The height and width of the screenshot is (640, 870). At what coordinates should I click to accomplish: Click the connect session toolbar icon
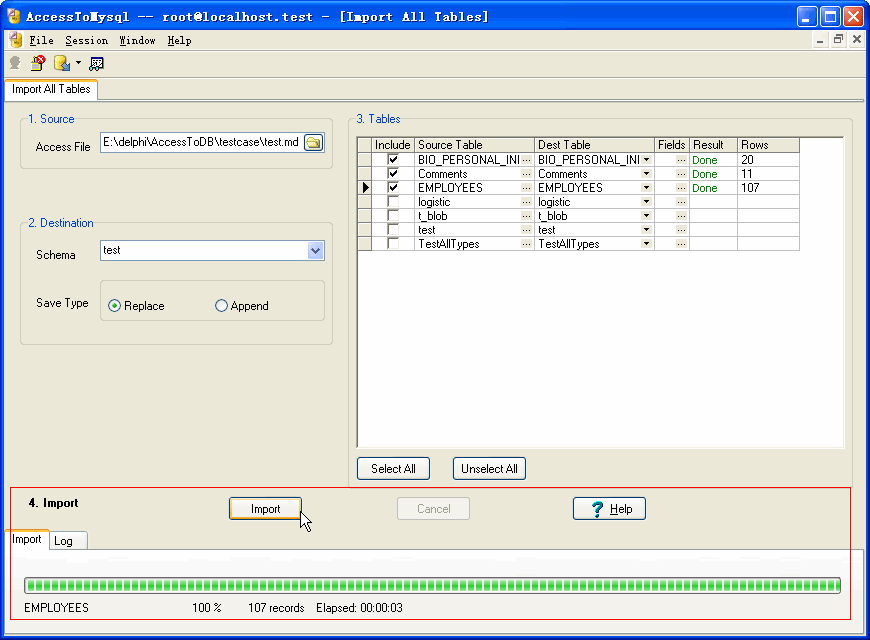[x=16, y=63]
